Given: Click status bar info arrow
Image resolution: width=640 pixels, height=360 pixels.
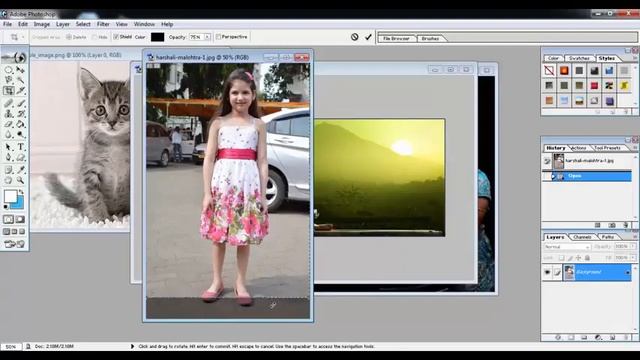Looking at the screenshot, I should (x=132, y=347).
